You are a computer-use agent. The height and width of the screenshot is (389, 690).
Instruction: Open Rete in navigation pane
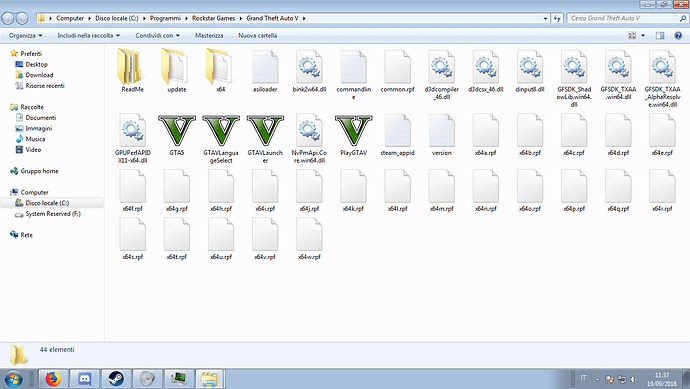tap(21, 235)
